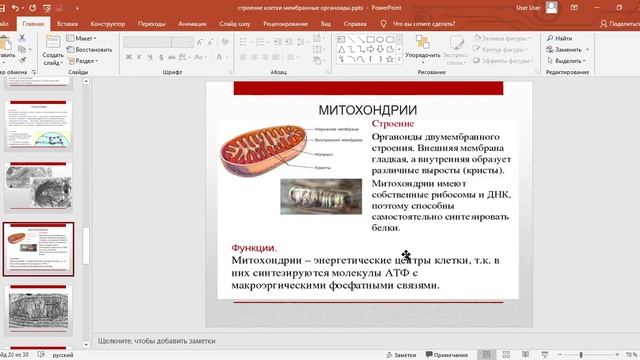The width and height of the screenshot is (640, 360).
Task: Click the Copy icon in clipboard group
Action: [22, 49]
